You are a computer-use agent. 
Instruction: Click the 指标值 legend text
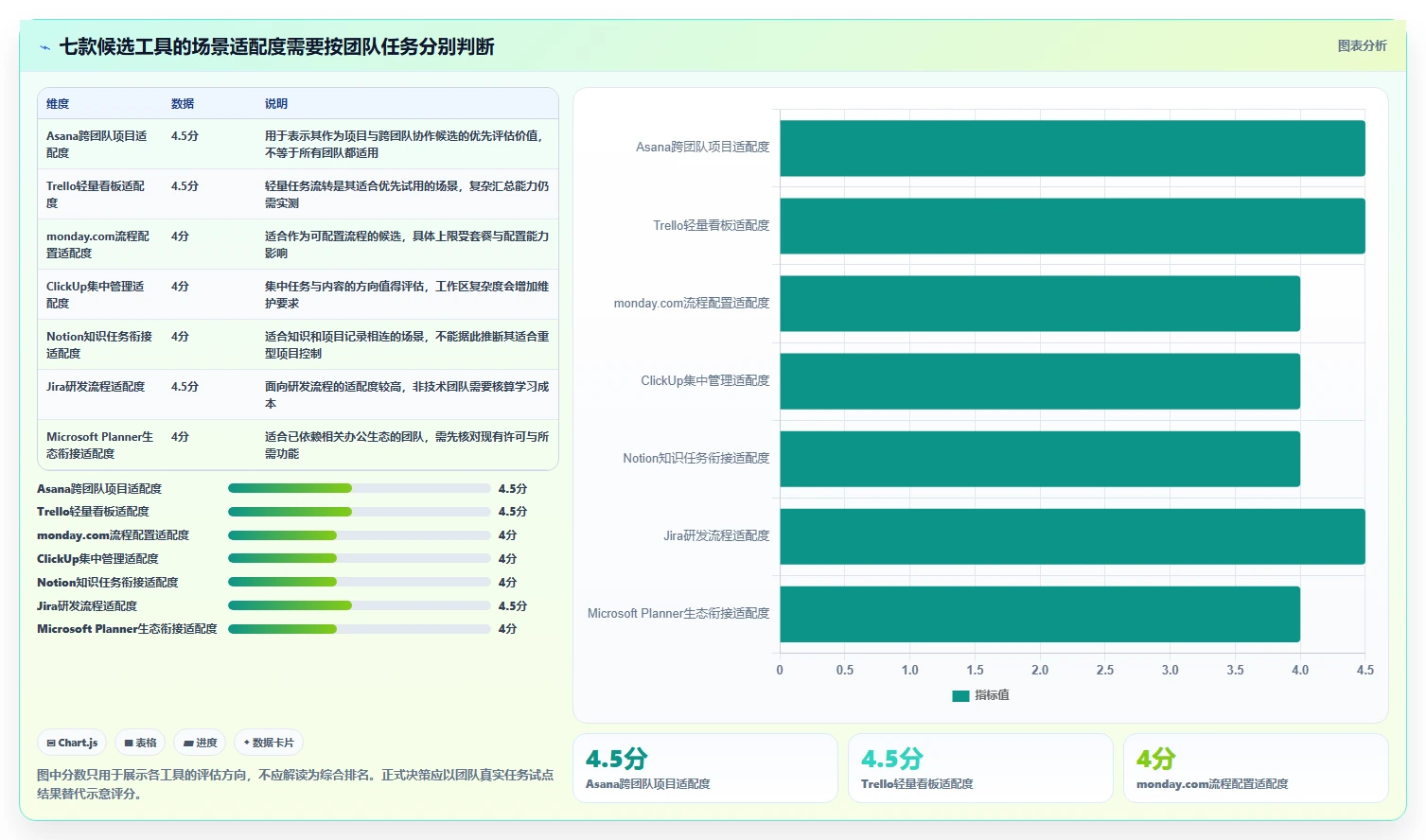pos(992,695)
